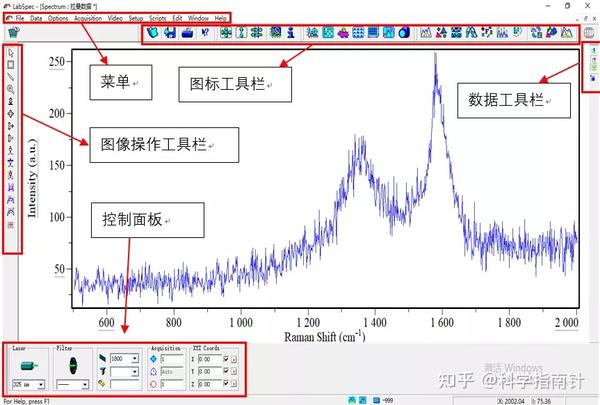Click the I: 75.36 status bar readout
This screenshot has height=405, width=600.
tap(541, 401)
